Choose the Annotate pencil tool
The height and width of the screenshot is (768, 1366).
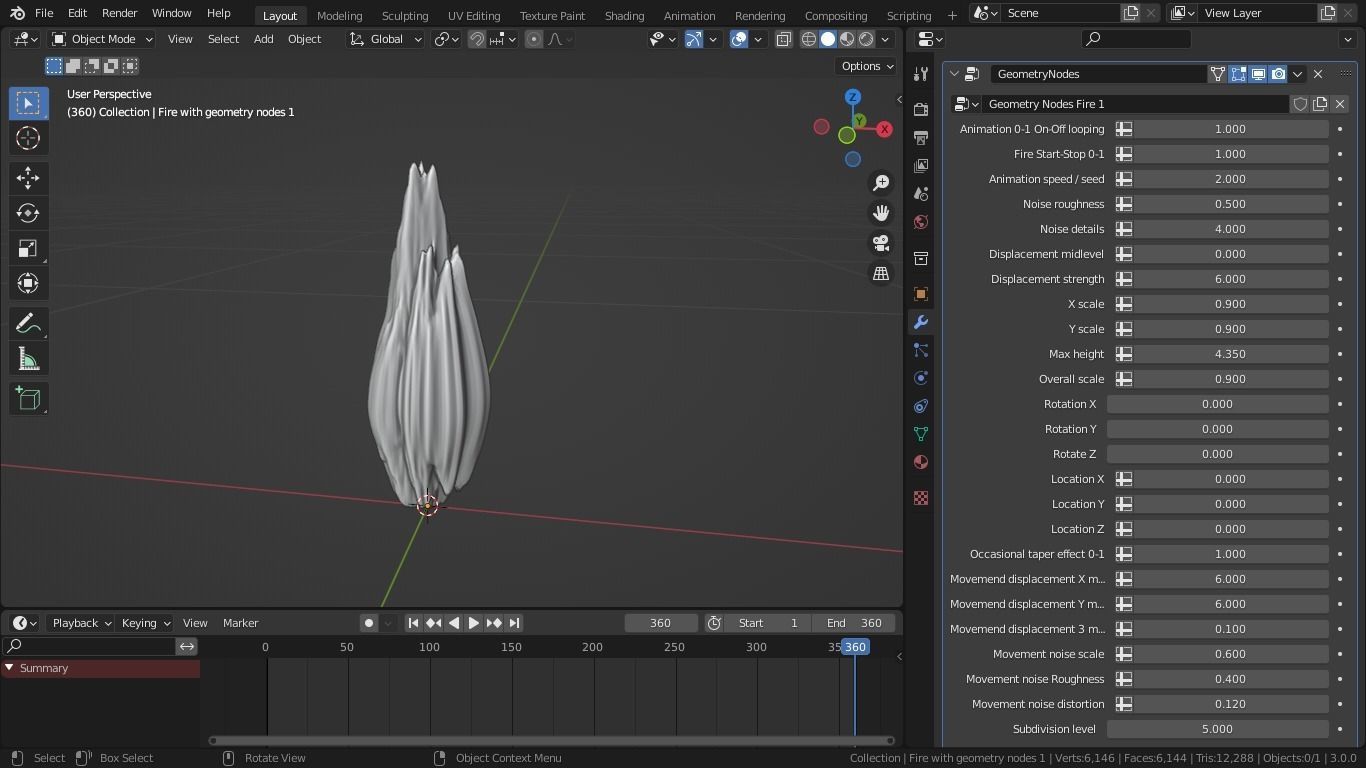point(28,324)
